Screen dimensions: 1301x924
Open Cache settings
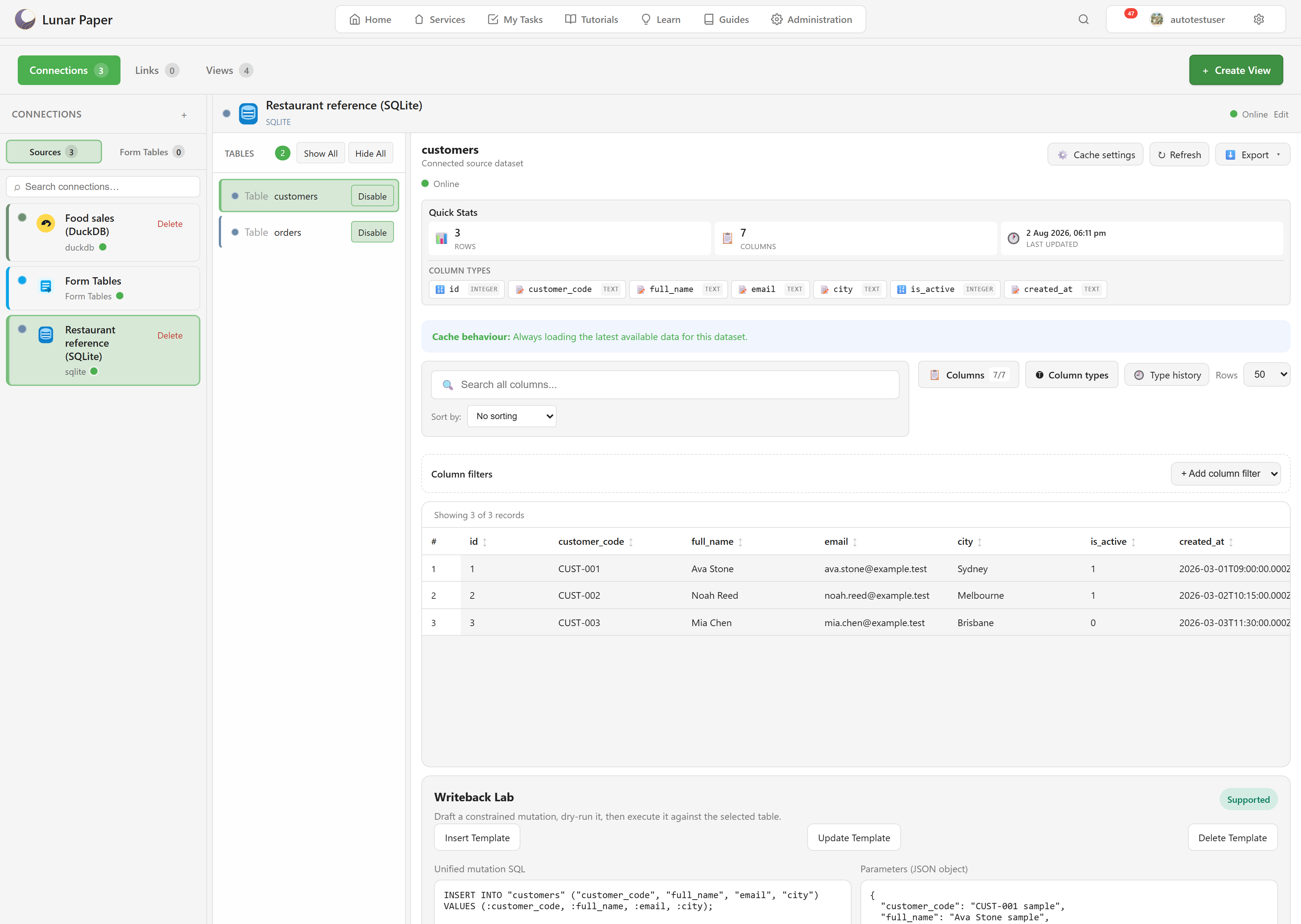pos(1095,155)
